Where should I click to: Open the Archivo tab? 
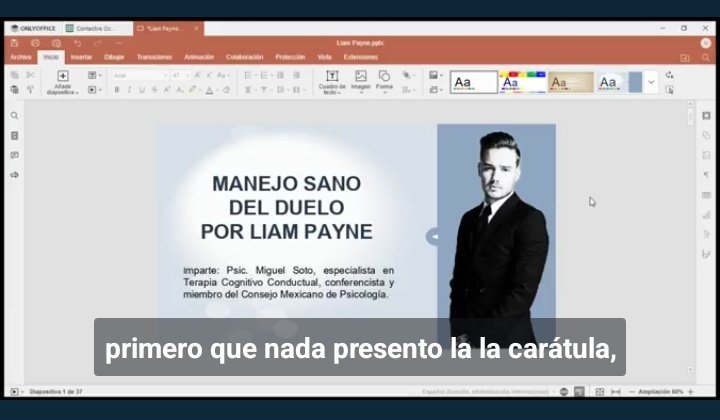[x=21, y=57]
